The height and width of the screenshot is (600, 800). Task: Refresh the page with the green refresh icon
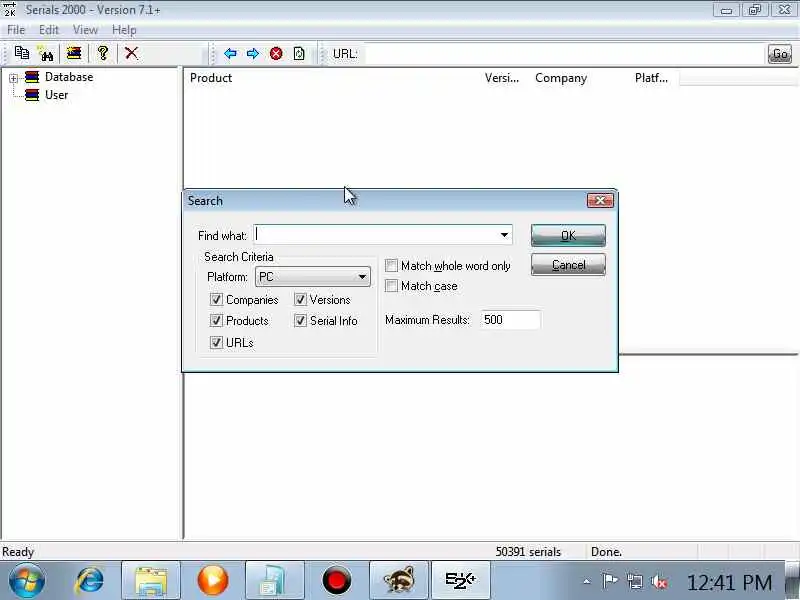click(x=299, y=54)
